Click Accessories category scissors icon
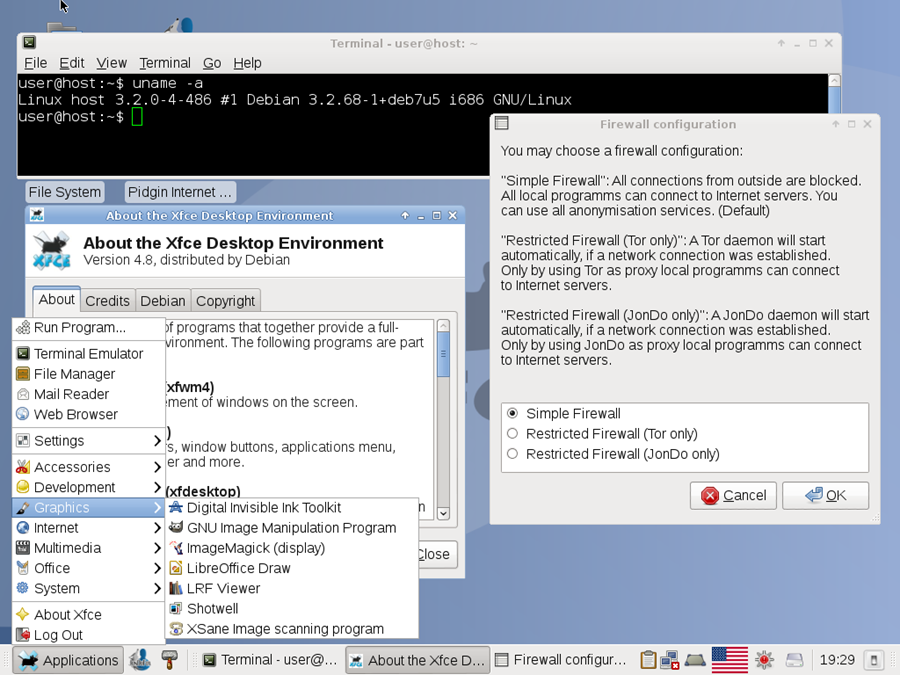 tap(22, 467)
